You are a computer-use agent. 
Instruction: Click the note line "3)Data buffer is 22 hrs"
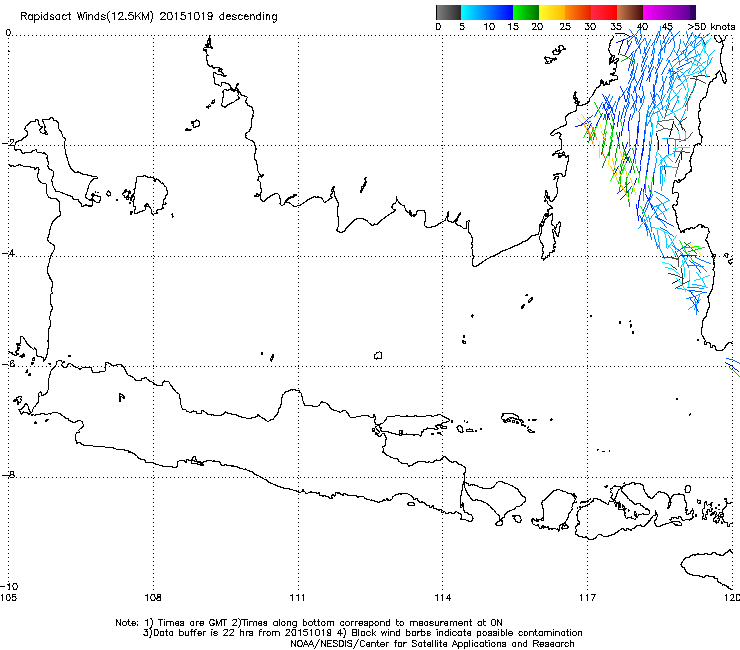coord(362,633)
